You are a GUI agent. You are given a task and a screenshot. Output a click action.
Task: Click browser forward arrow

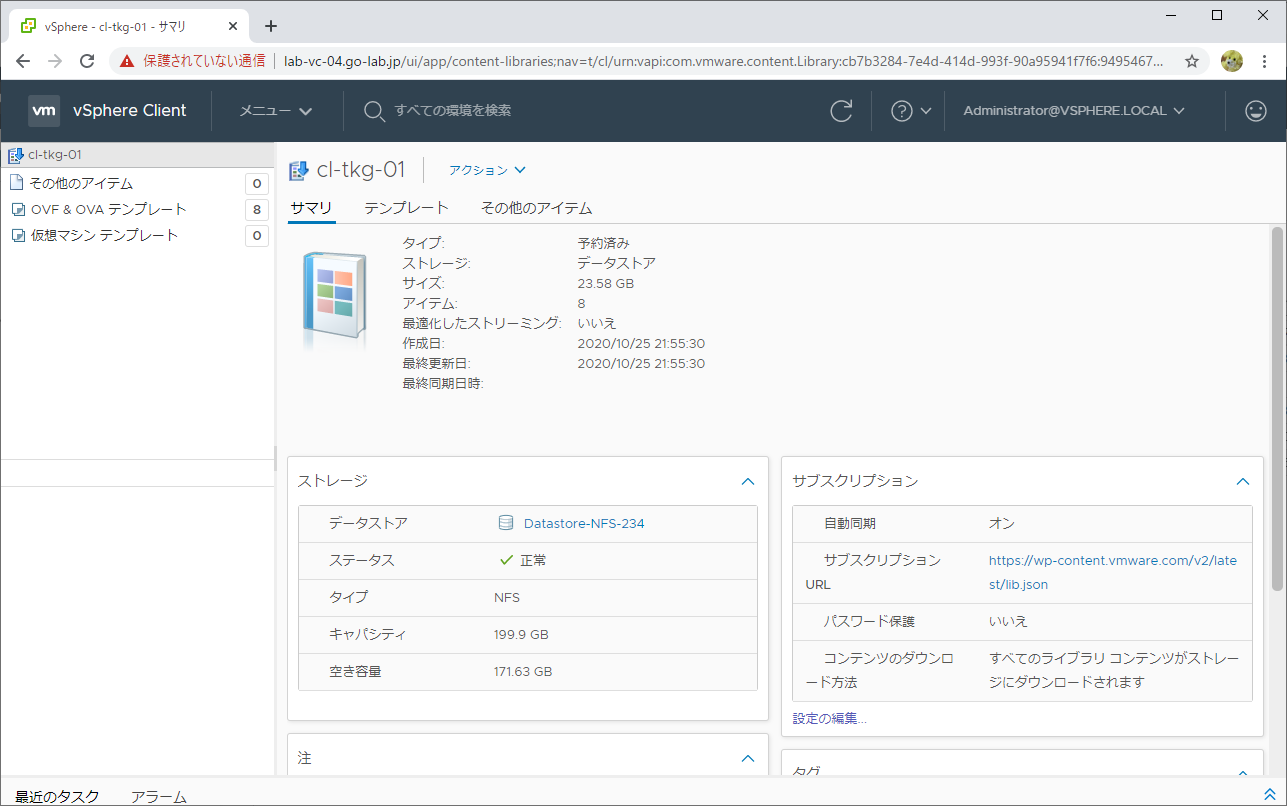56,61
